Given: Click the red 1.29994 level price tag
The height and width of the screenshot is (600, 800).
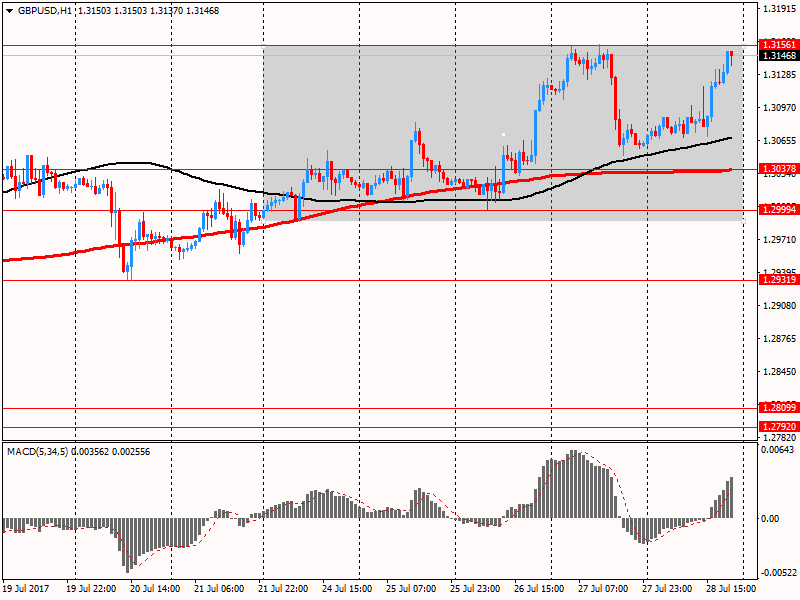Looking at the screenshot, I should pos(779,210).
